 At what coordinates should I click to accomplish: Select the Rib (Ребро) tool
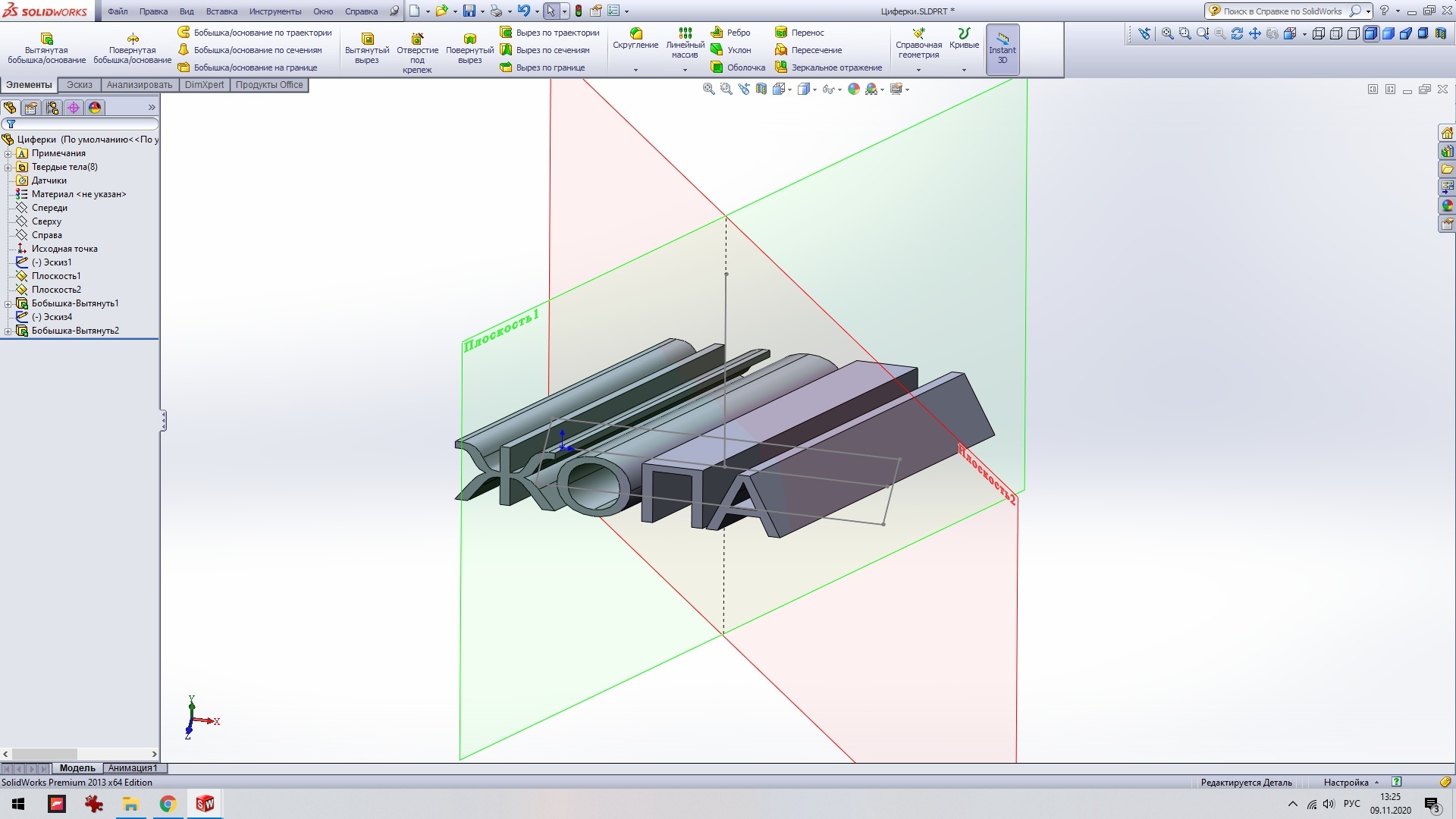[730, 33]
